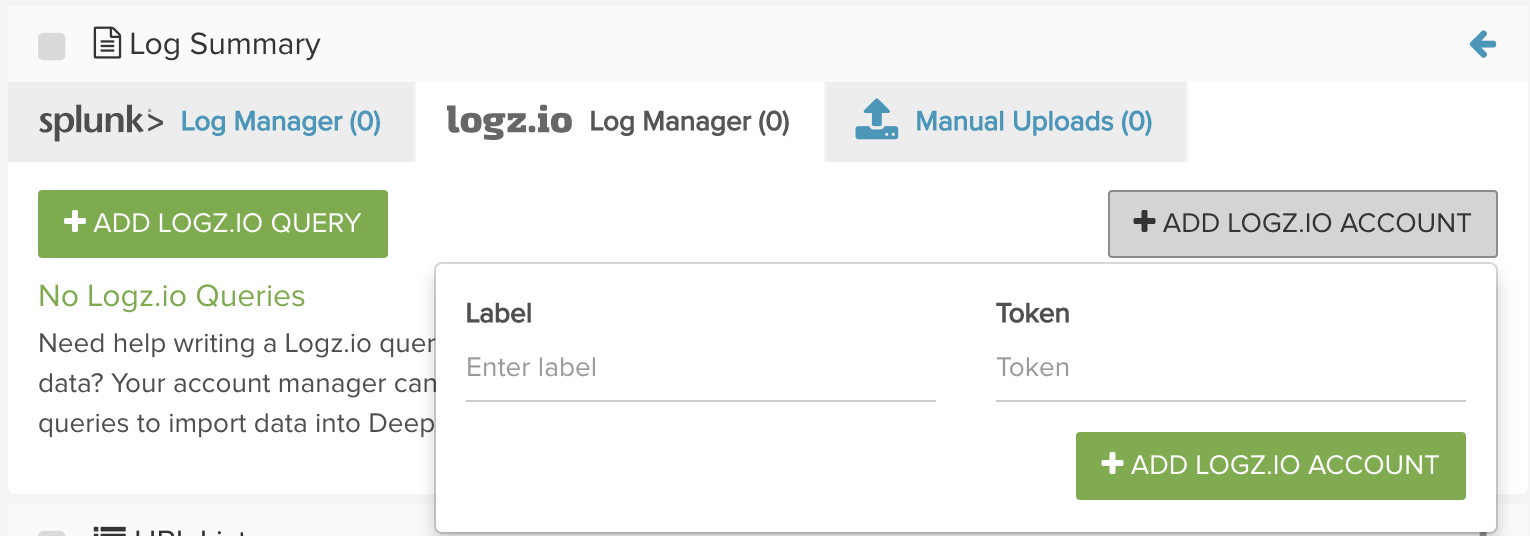The height and width of the screenshot is (536, 1530).
Task: Select the Logz.io Log Manager (0) tab
Action: [689, 122]
